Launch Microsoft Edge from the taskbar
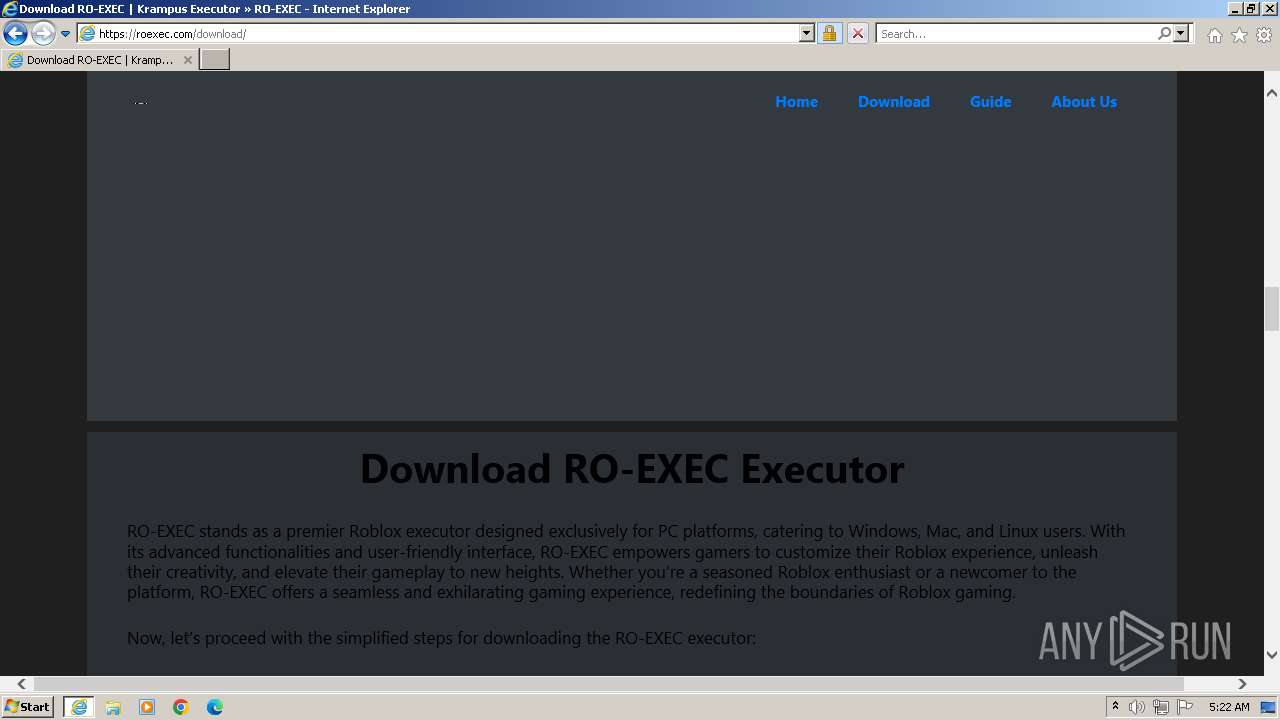This screenshot has width=1280, height=720. coord(215,707)
